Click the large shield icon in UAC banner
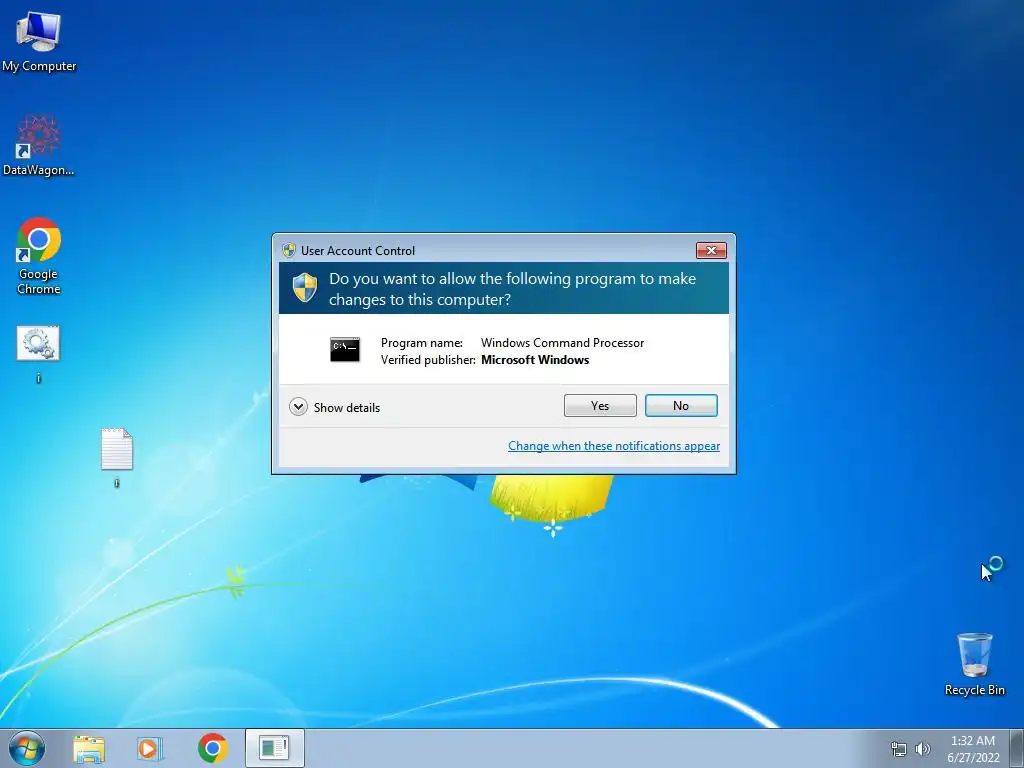Screen dimensions: 1024x768 coord(304,288)
